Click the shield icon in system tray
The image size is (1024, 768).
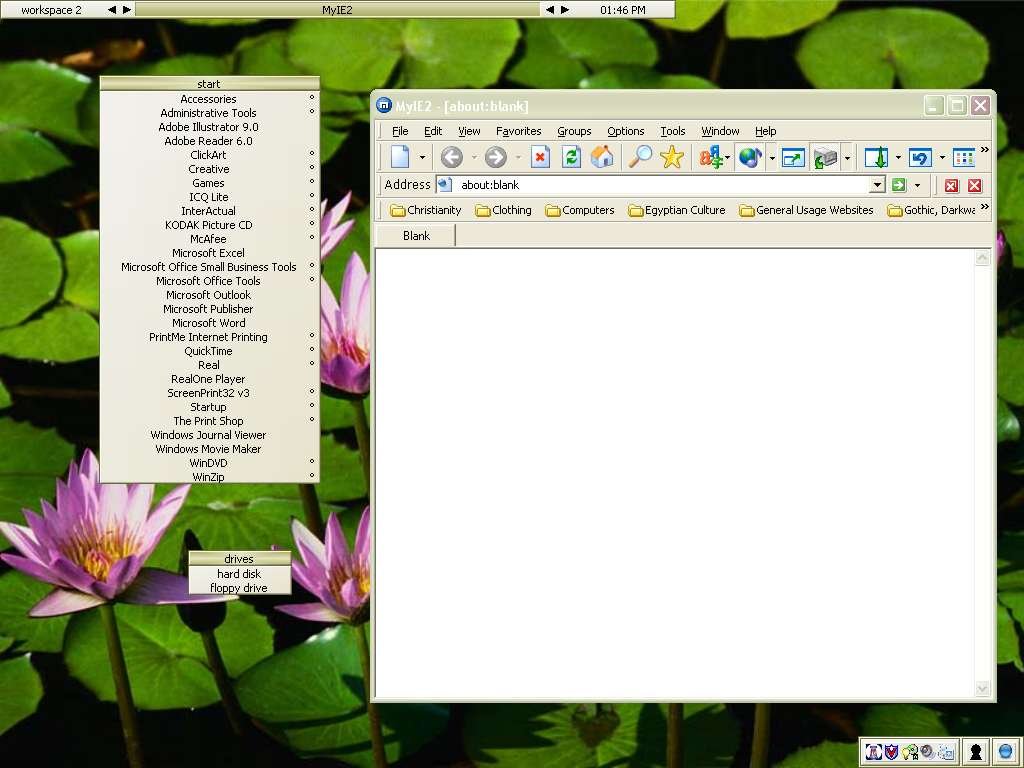tap(891, 752)
